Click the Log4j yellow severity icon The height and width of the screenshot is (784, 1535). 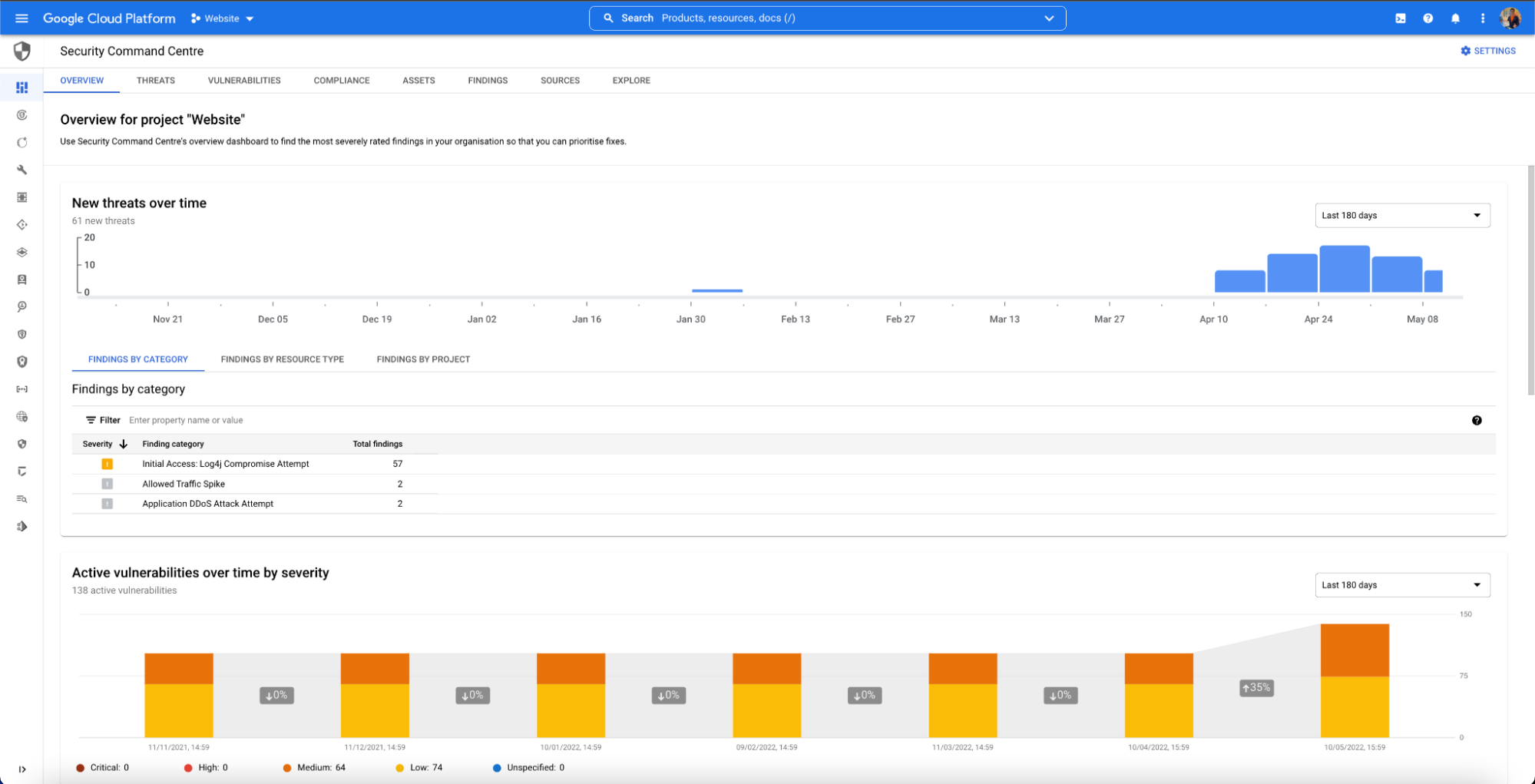108,464
